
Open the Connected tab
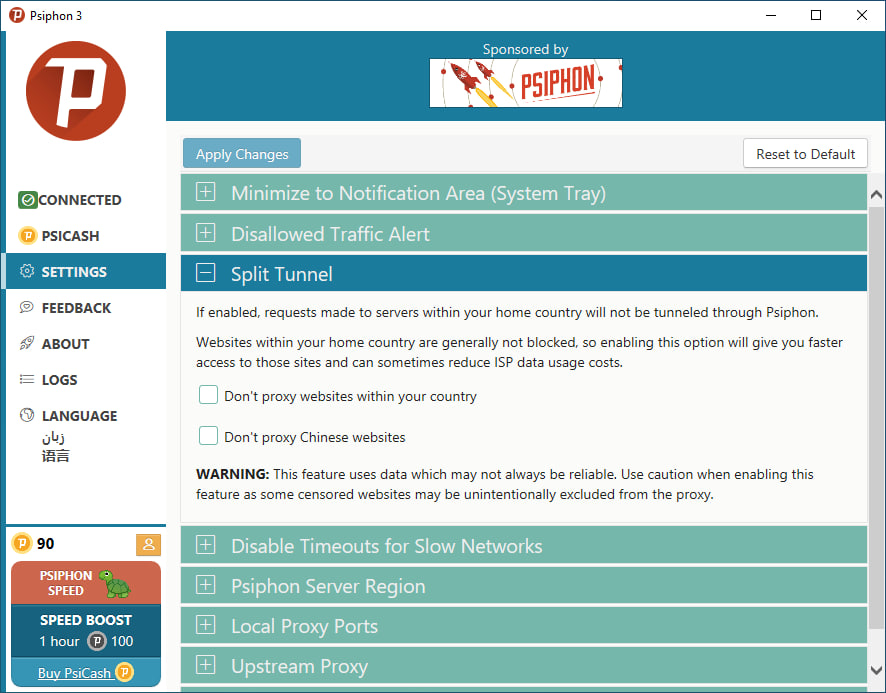[86, 200]
